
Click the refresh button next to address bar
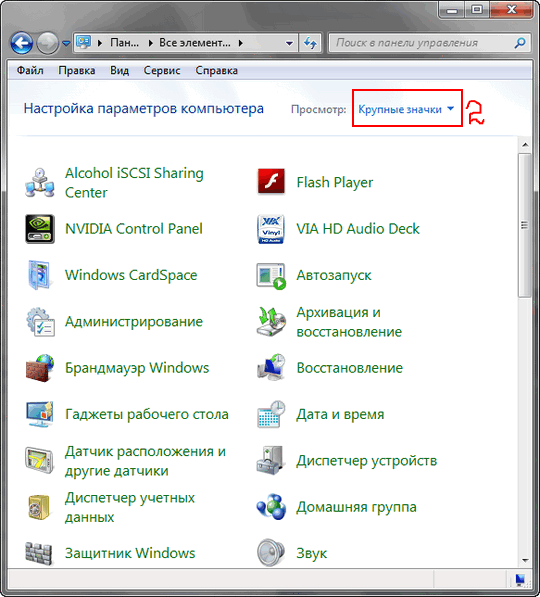pyautogui.click(x=310, y=43)
